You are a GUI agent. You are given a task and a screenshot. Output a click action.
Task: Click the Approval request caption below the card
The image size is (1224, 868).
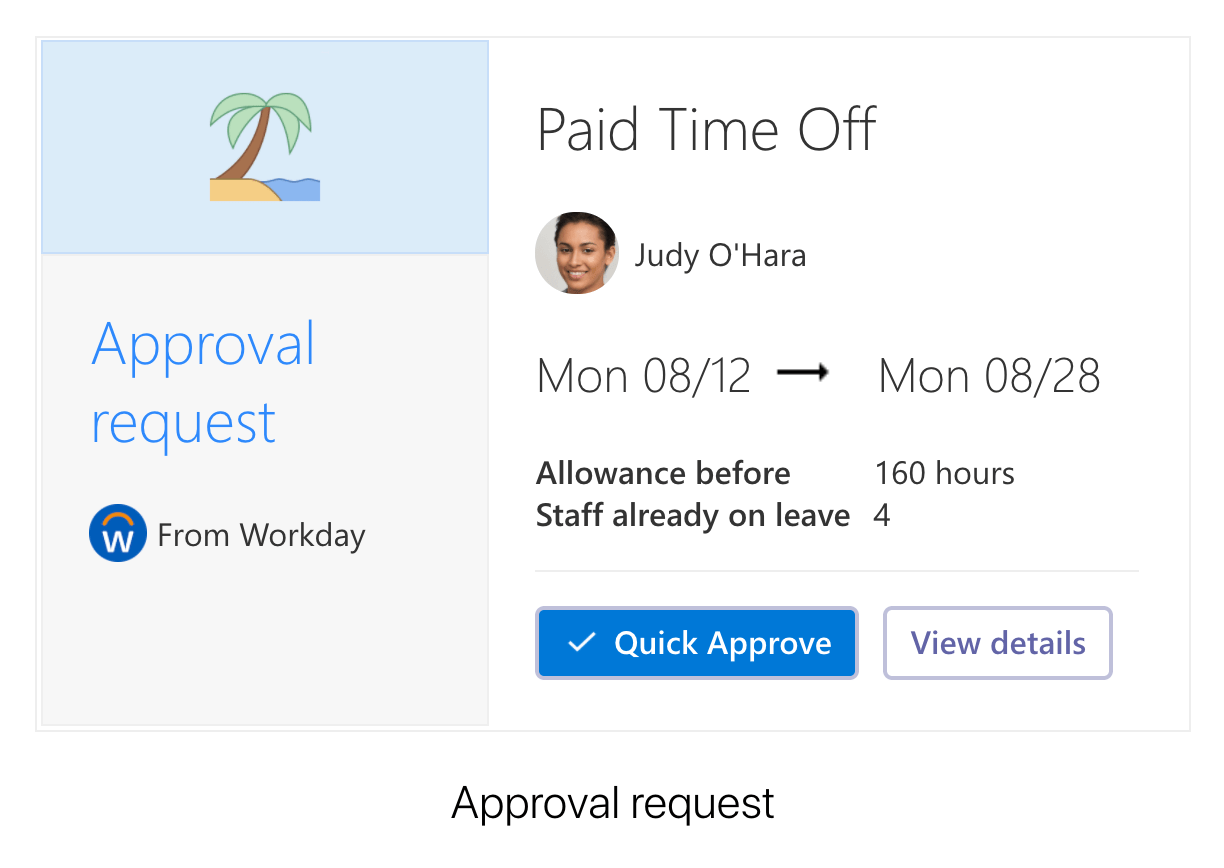(x=612, y=803)
